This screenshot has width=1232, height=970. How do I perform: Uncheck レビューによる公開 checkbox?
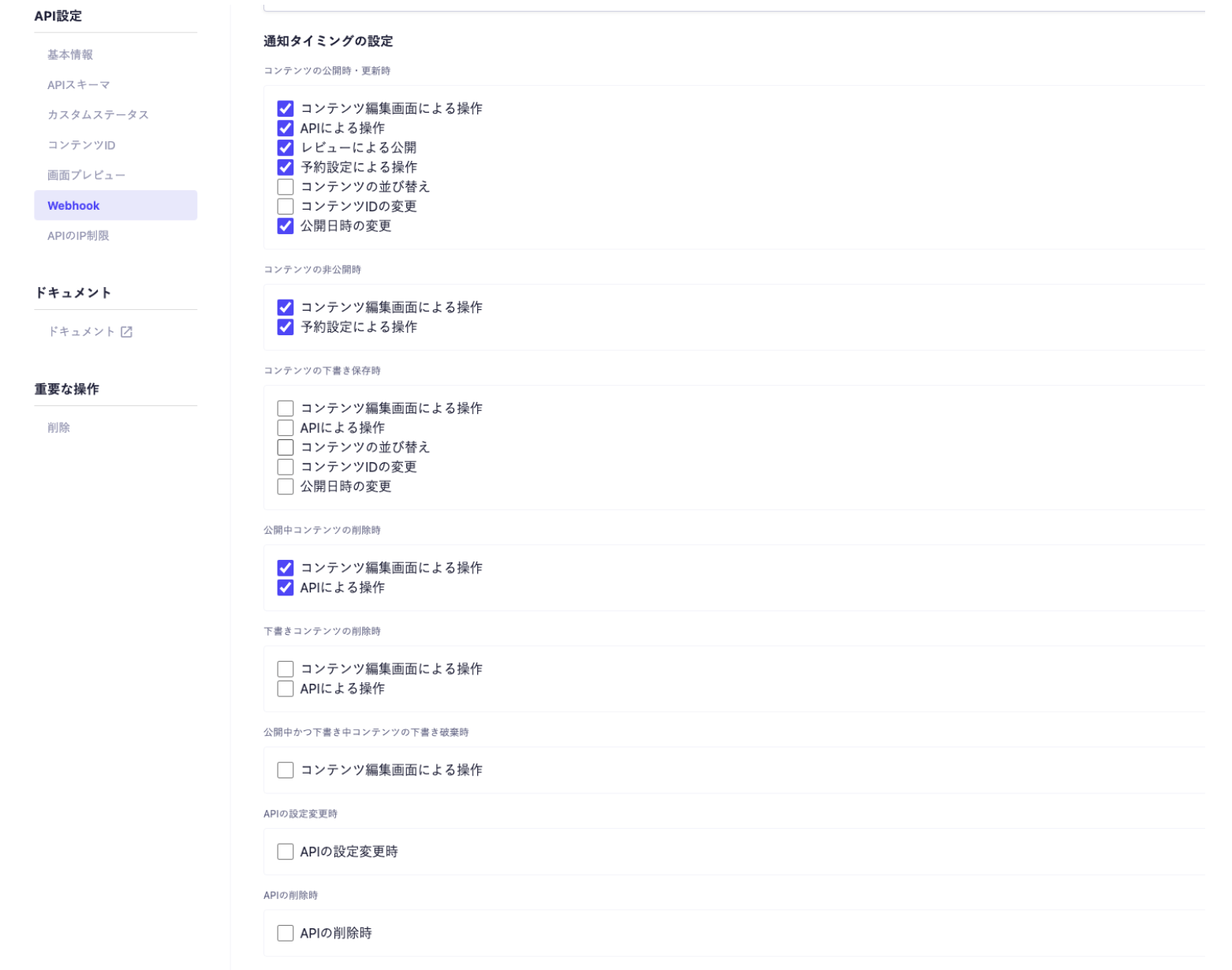click(x=286, y=147)
